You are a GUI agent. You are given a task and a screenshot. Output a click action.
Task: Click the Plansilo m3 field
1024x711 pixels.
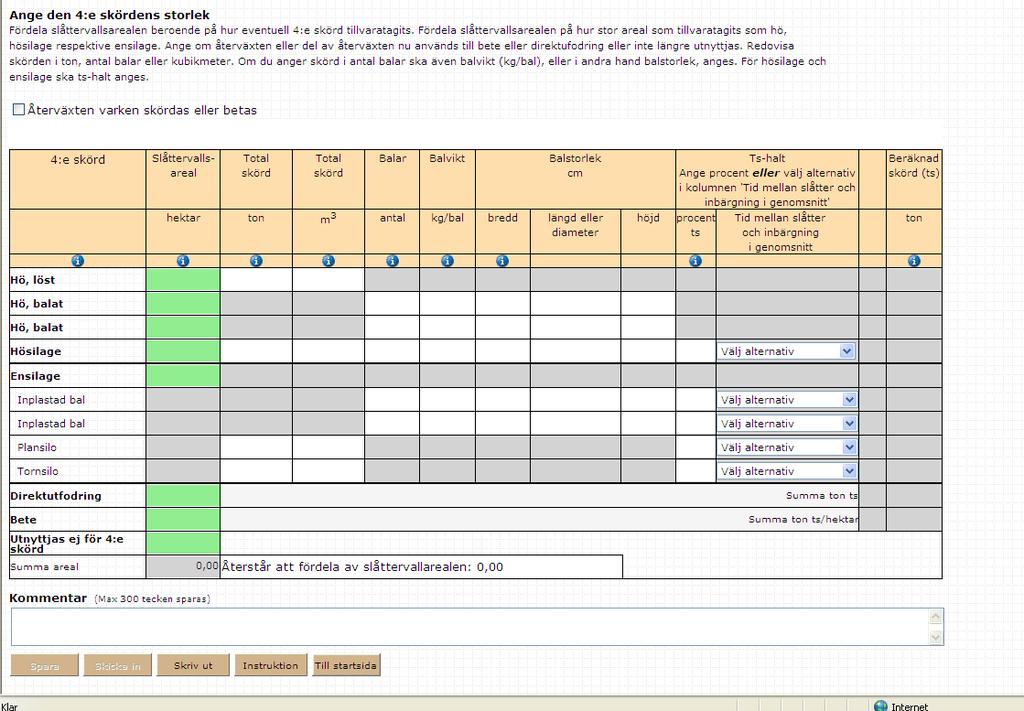coord(328,447)
